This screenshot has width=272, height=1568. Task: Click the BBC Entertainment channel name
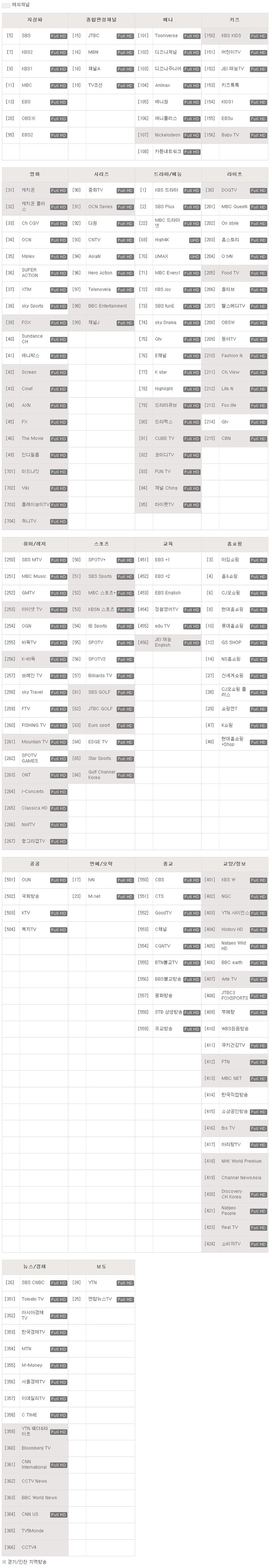(x=108, y=306)
